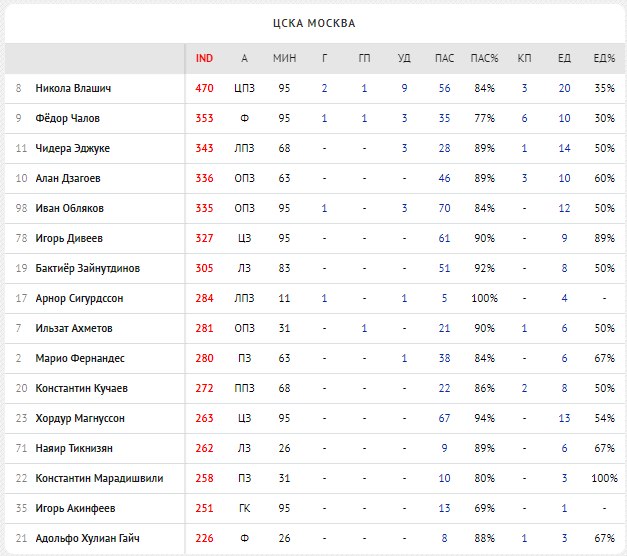Click Зайнутдинов's pass accuracy 92%

[x=484, y=268]
